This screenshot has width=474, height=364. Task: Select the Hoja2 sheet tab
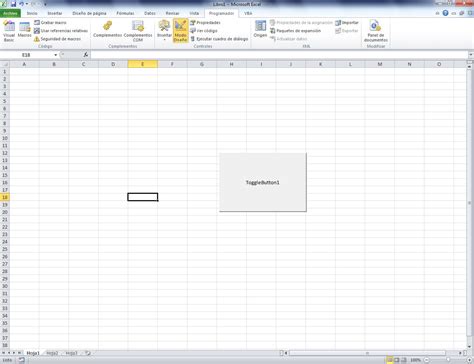tap(52, 353)
